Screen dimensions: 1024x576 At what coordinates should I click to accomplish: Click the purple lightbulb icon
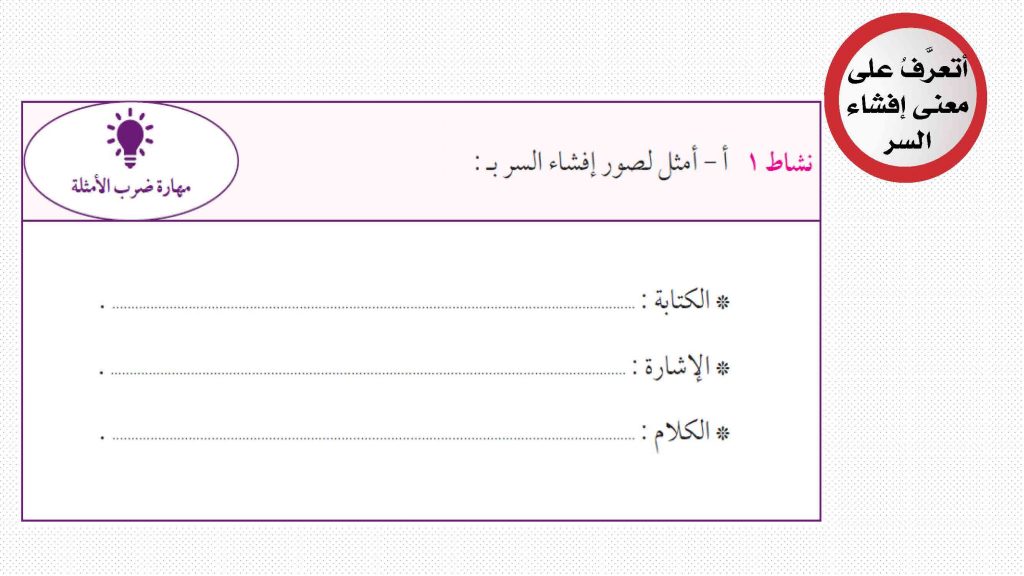click(131, 138)
